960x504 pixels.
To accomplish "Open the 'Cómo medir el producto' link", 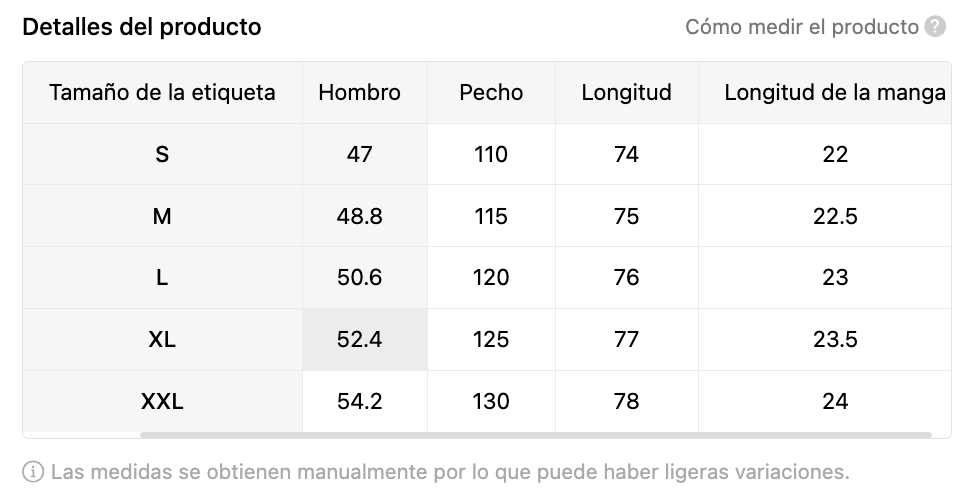I will pyautogui.click(x=801, y=27).
